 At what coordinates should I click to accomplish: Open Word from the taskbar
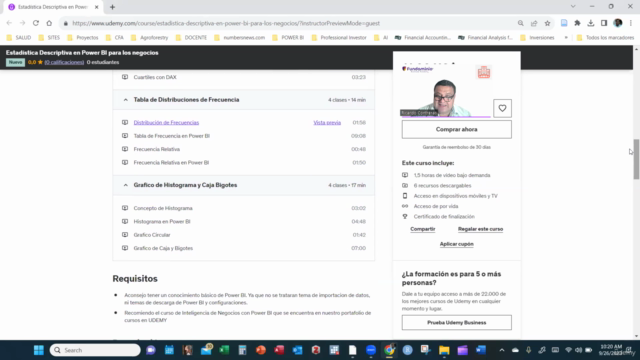pyautogui.click(x=481, y=350)
